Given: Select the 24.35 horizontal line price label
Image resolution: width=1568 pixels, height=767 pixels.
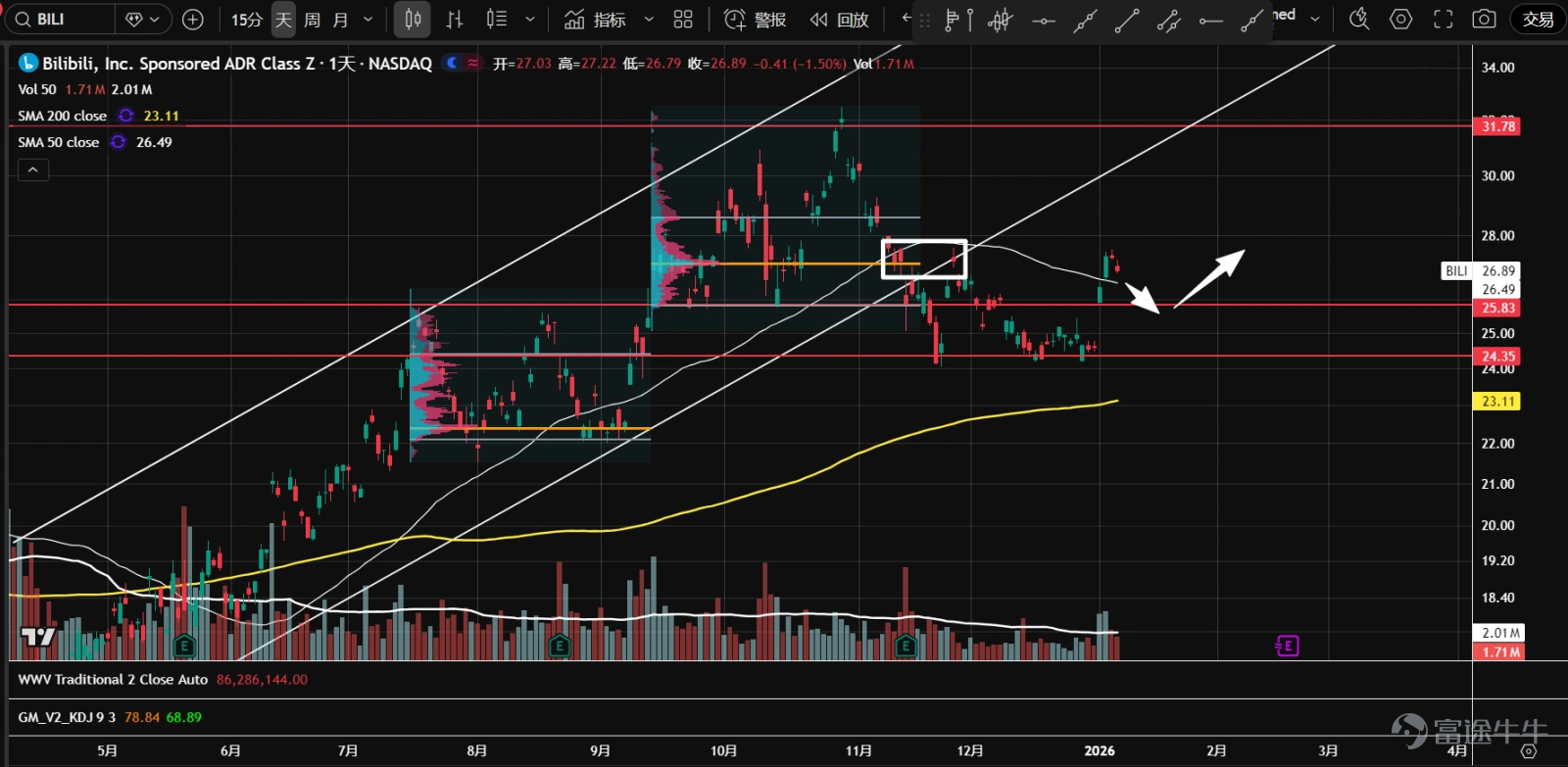Looking at the screenshot, I should point(1497,357).
